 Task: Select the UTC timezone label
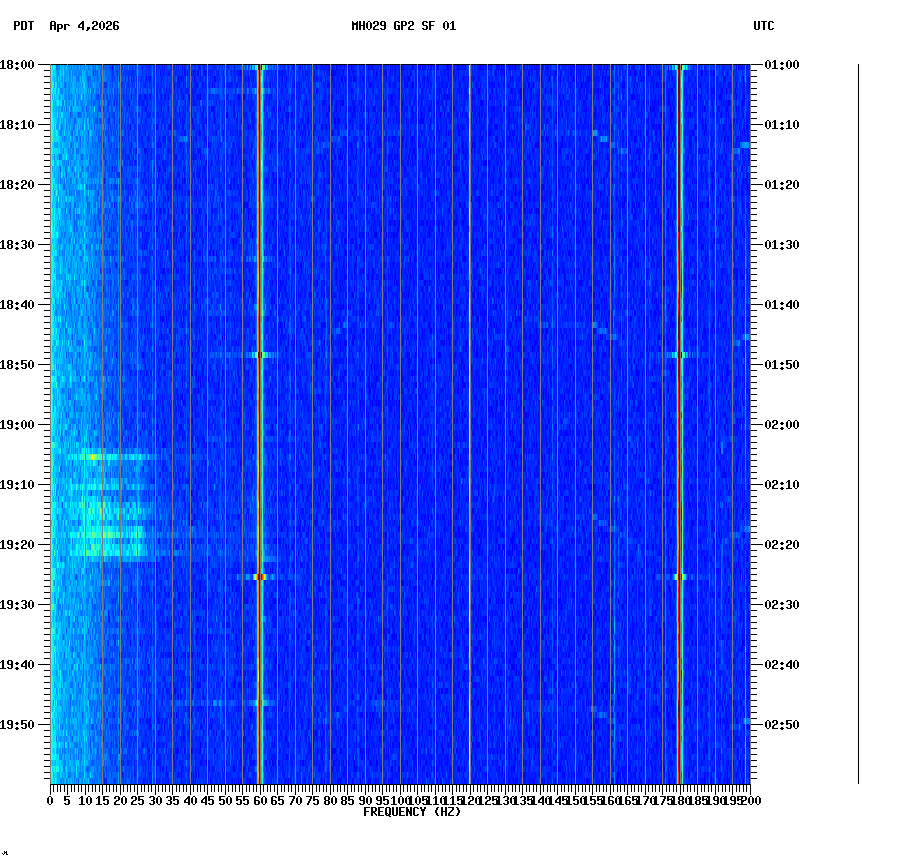pyautogui.click(x=763, y=27)
